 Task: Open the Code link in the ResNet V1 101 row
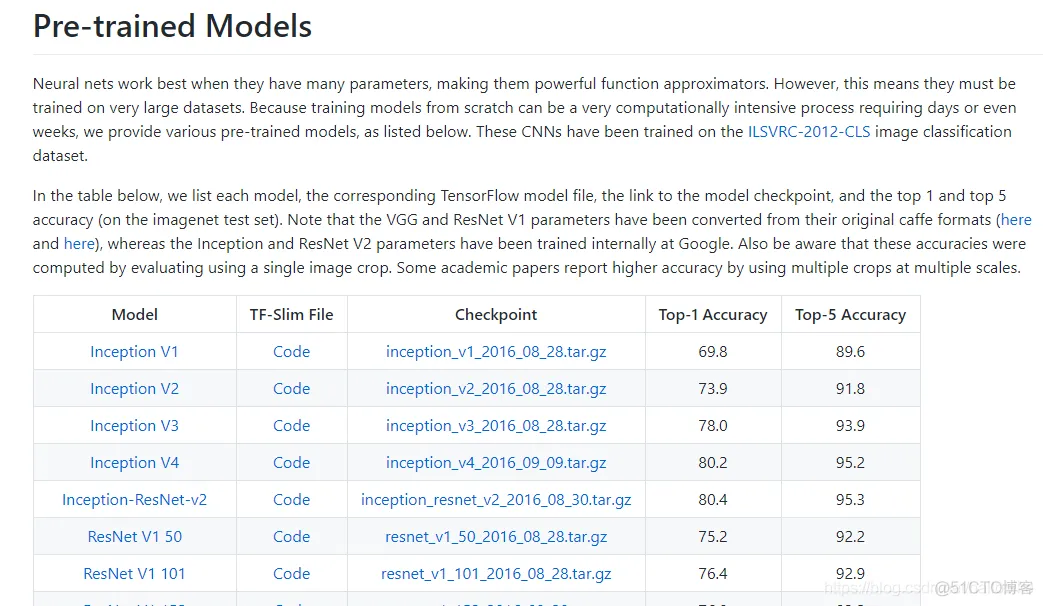pyautogui.click(x=291, y=573)
